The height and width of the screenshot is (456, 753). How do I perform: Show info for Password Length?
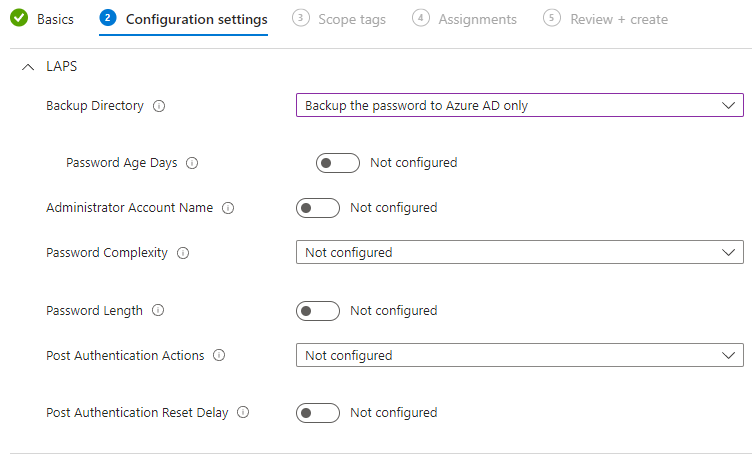[158, 311]
